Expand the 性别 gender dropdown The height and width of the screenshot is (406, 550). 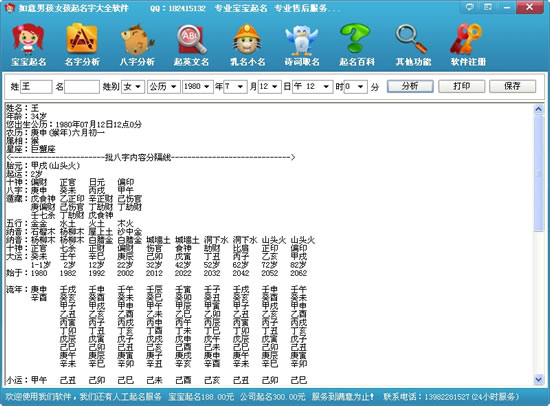[133, 86]
